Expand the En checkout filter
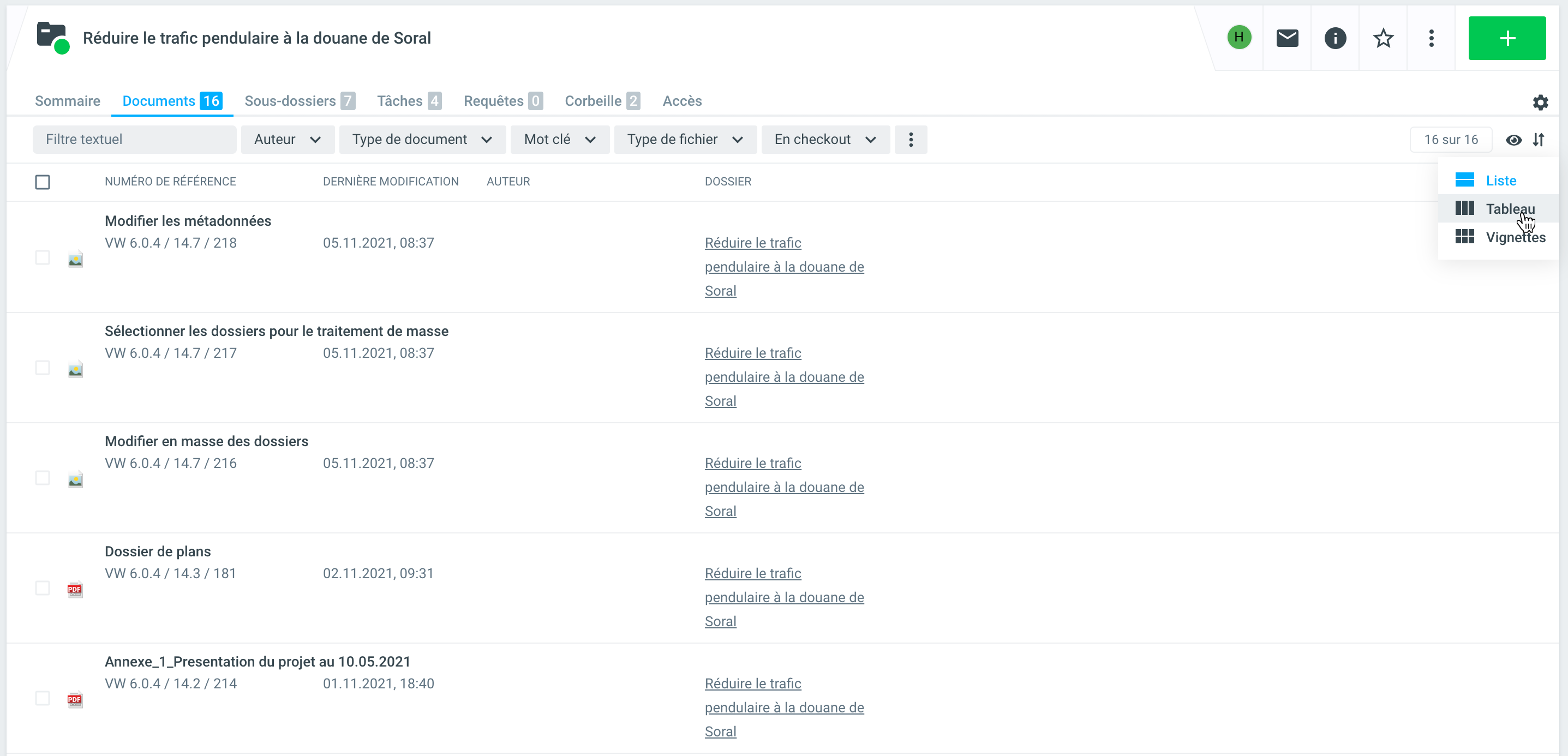Screen dimensions: 1568x756 tap(825, 140)
